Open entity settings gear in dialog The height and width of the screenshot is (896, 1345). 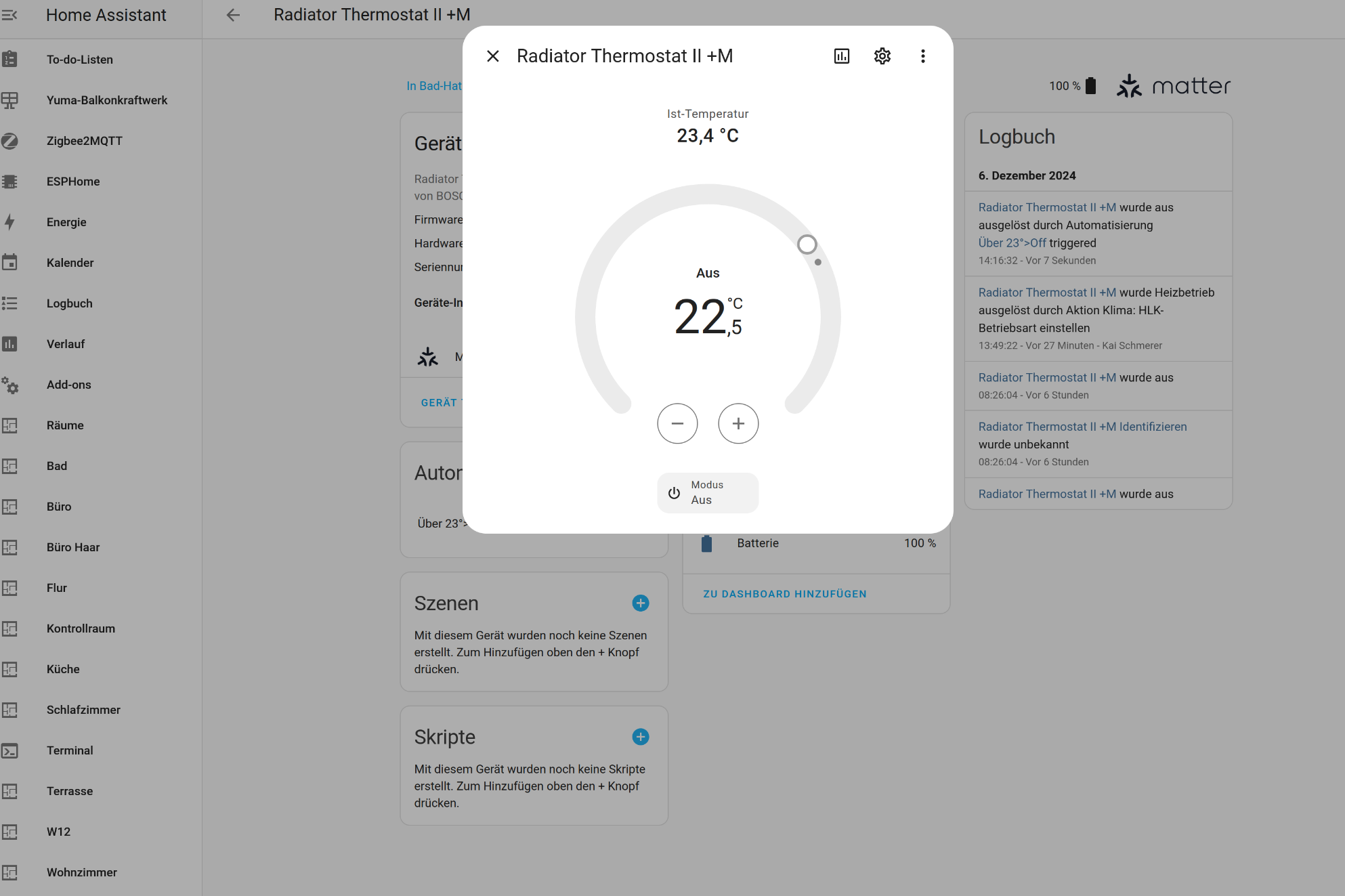click(882, 56)
